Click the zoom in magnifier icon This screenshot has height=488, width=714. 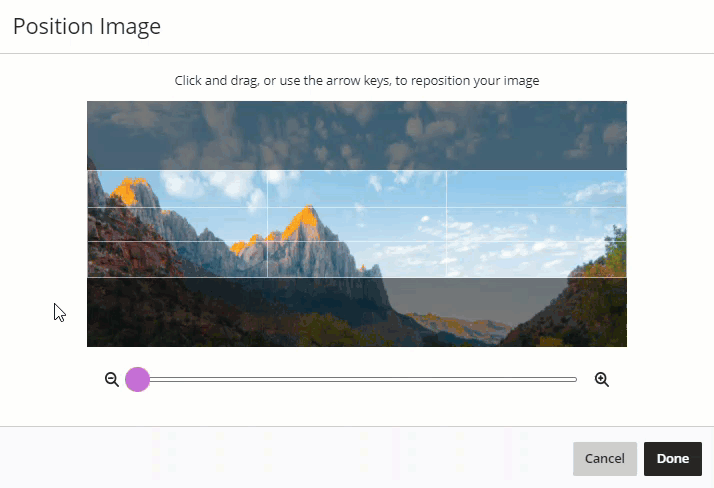(x=602, y=379)
